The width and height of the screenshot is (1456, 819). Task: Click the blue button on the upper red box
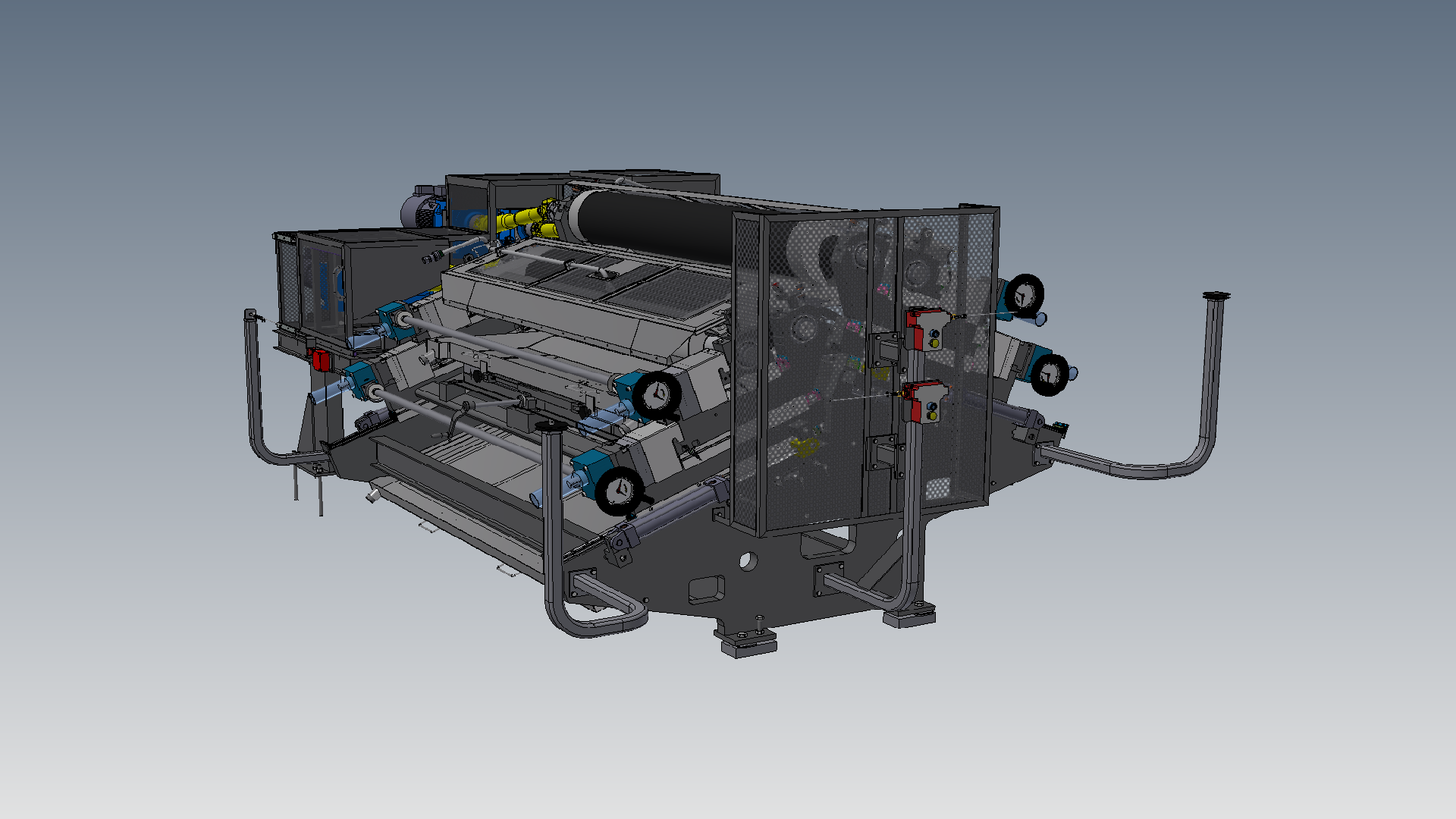(934, 334)
